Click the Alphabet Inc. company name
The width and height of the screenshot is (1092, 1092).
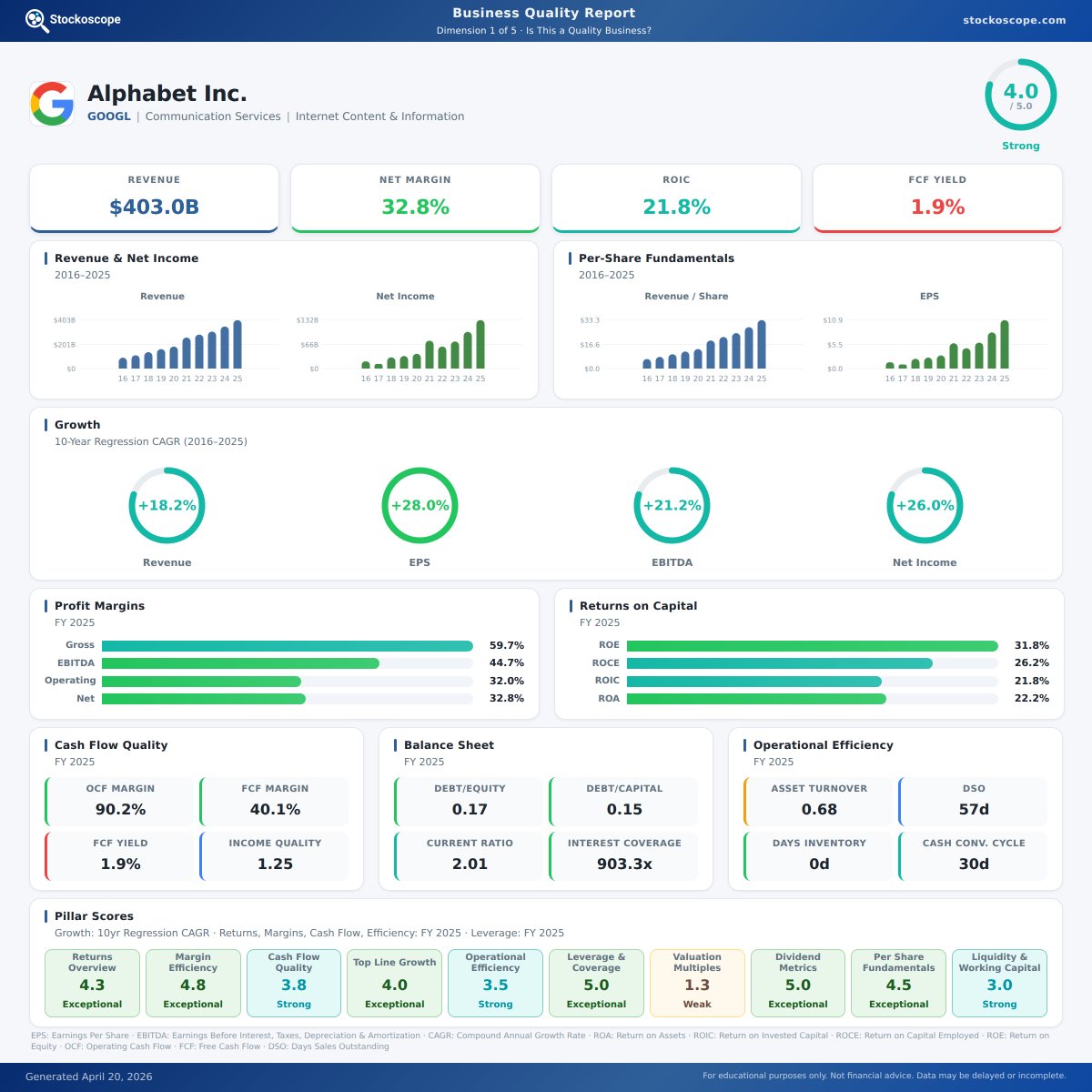pyautogui.click(x=167, y=94)
